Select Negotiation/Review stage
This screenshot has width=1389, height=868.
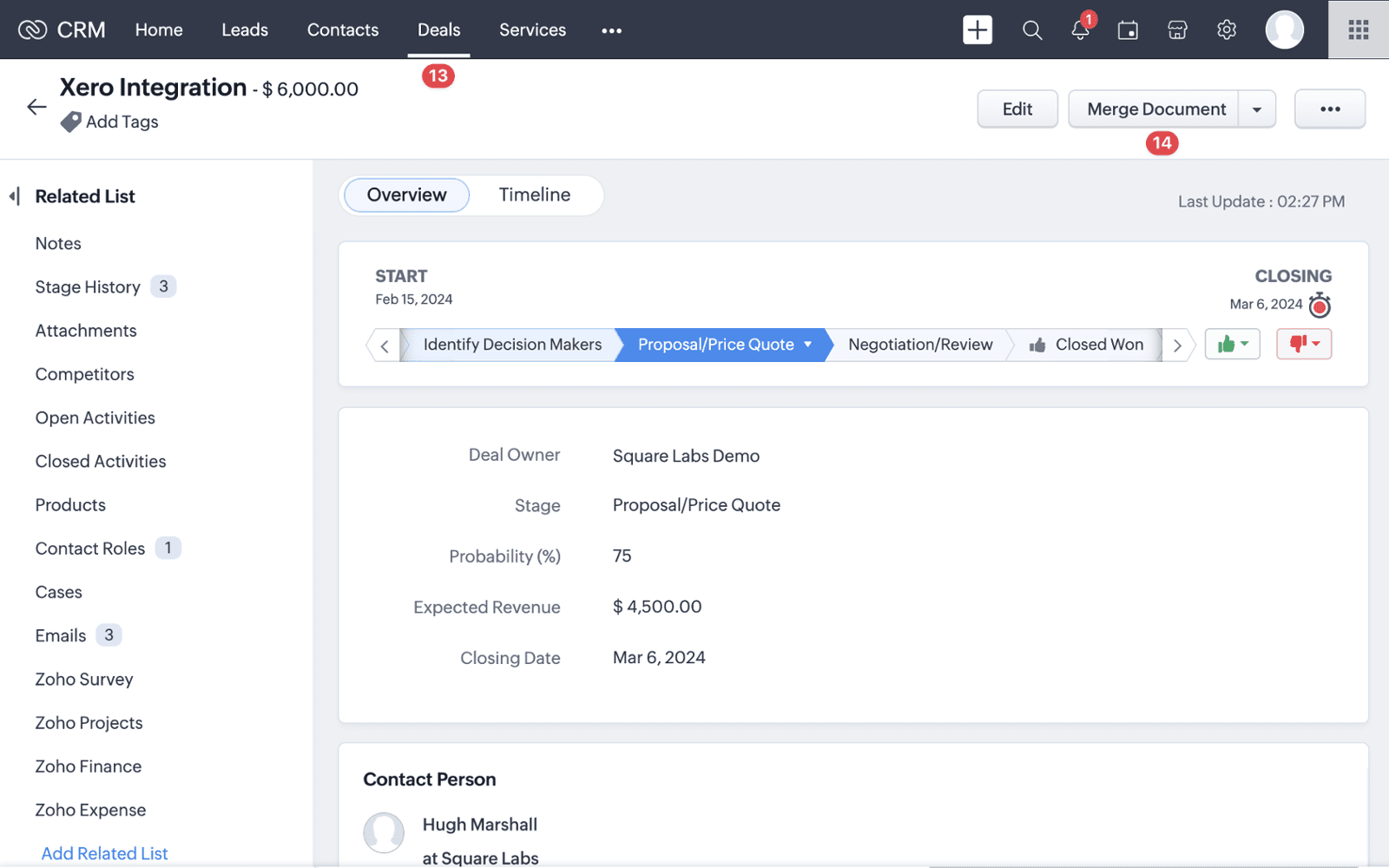tap(920, 345)
